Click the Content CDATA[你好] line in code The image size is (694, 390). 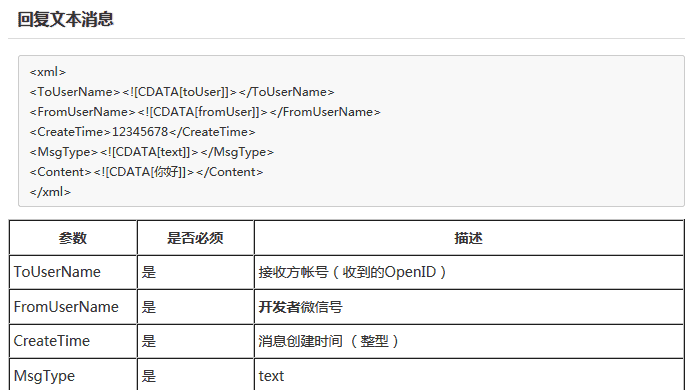pyautogui.click(x=147, y=172)
